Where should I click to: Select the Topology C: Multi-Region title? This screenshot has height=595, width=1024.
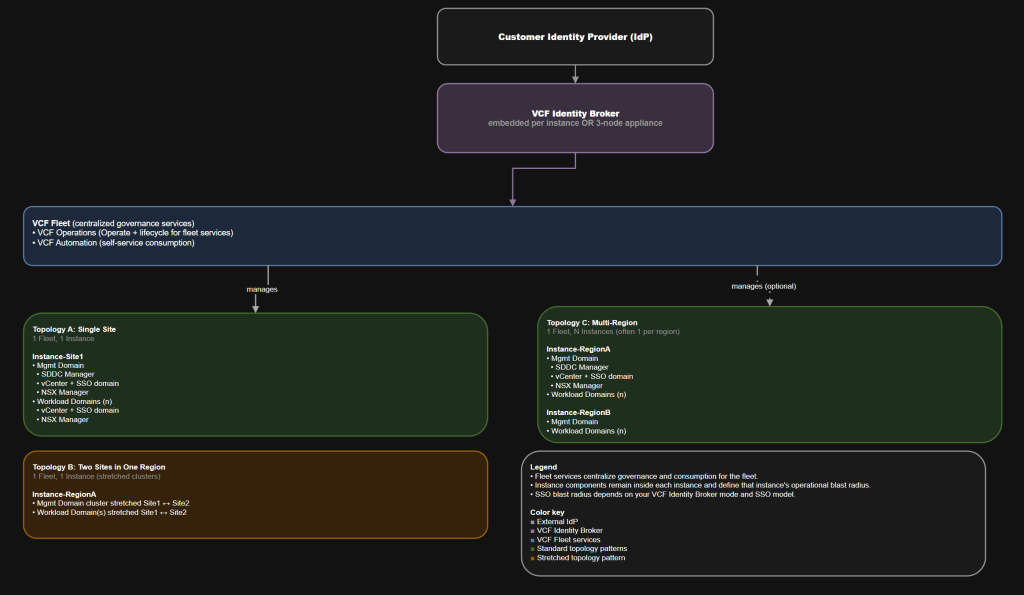pyautogui.click(x=594, y=323)
